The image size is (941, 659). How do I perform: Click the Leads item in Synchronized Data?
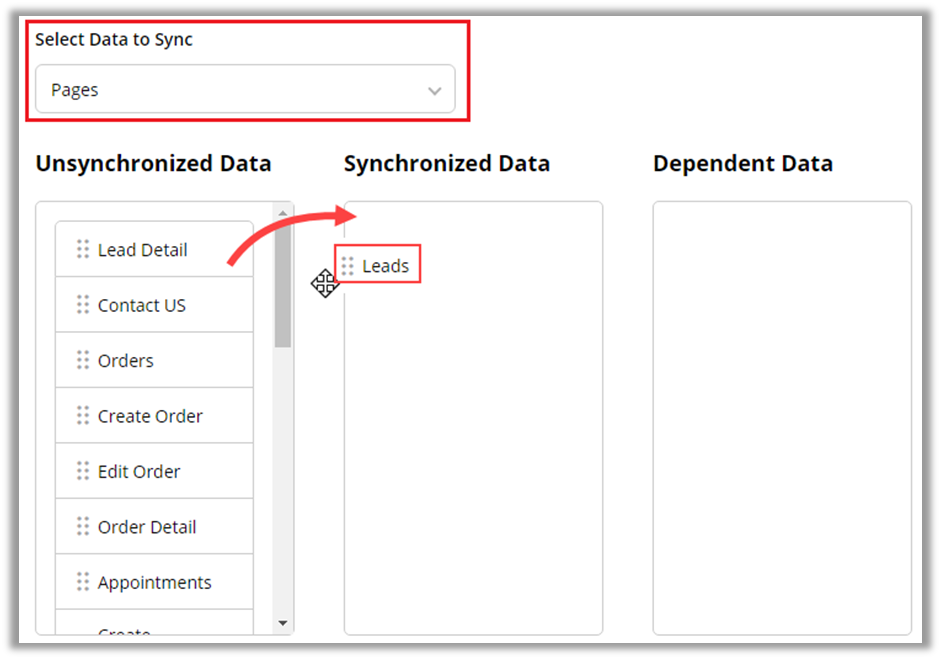coord(385,266)
